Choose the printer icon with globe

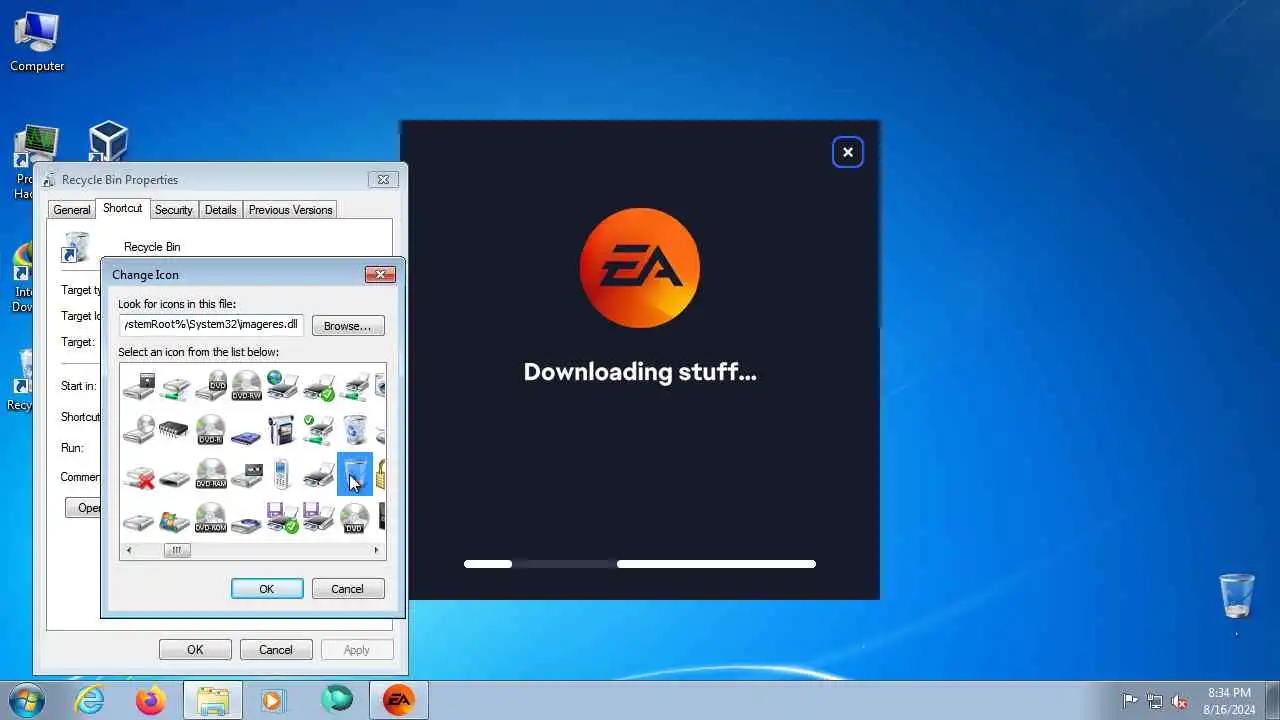tap(283, 387)
